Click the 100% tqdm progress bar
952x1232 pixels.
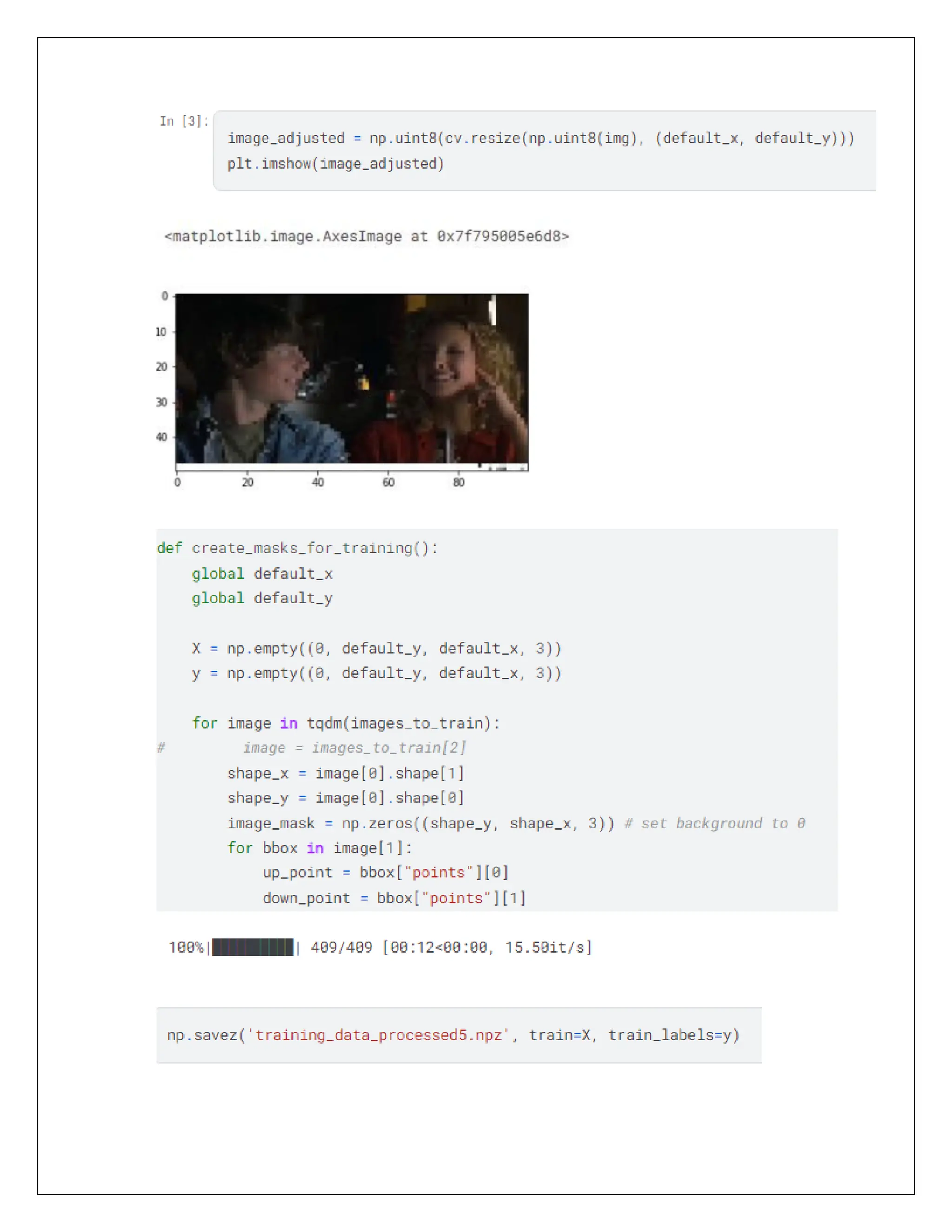(253, 947)
